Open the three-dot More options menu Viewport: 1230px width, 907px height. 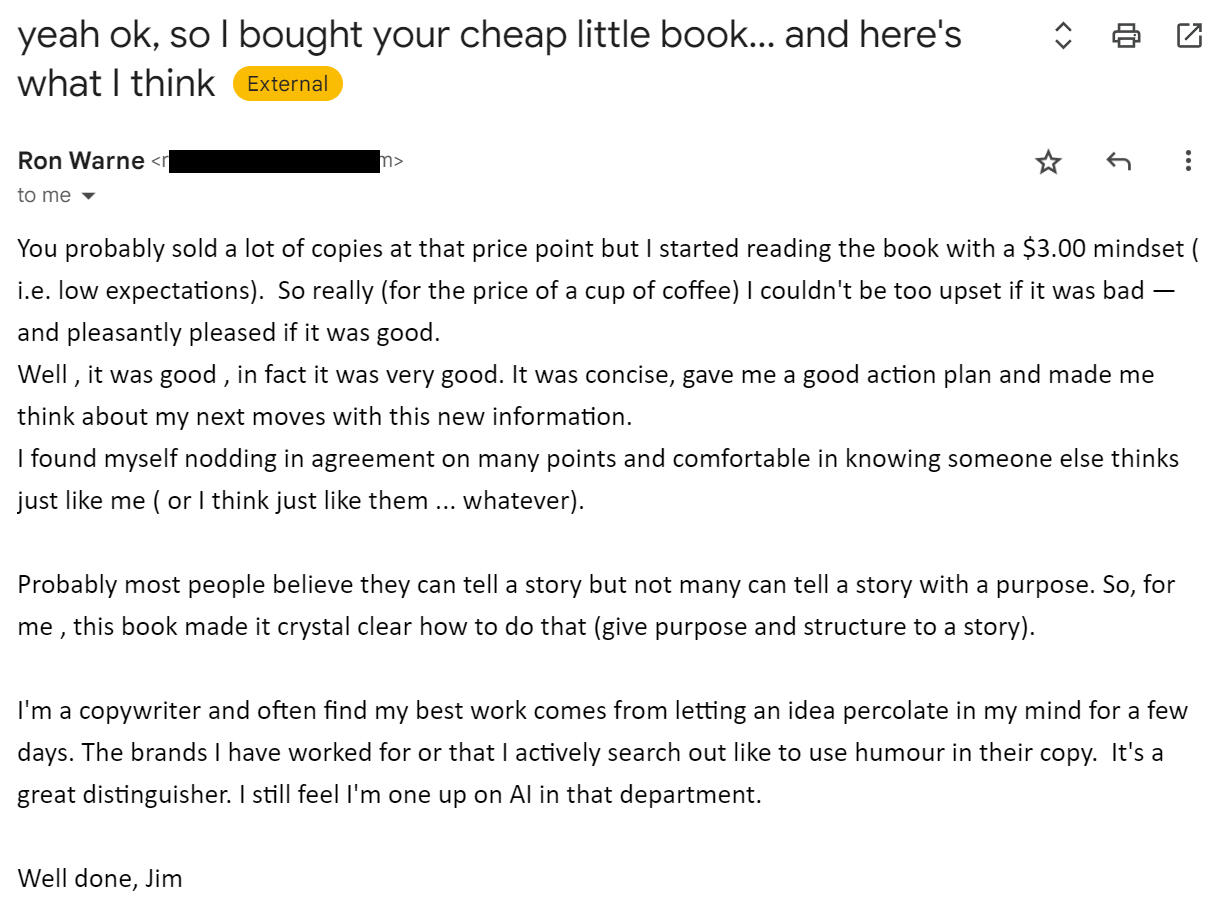tap(1188, 161)
